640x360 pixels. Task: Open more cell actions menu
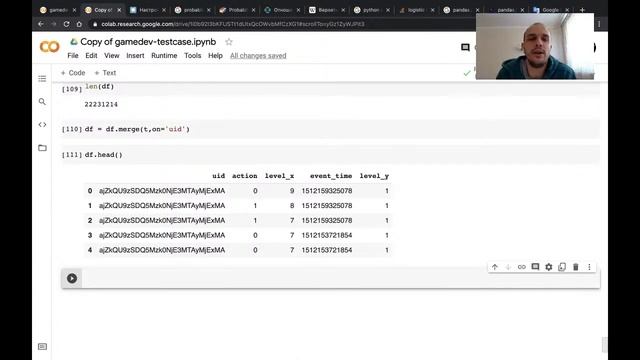tap(589, 267)
